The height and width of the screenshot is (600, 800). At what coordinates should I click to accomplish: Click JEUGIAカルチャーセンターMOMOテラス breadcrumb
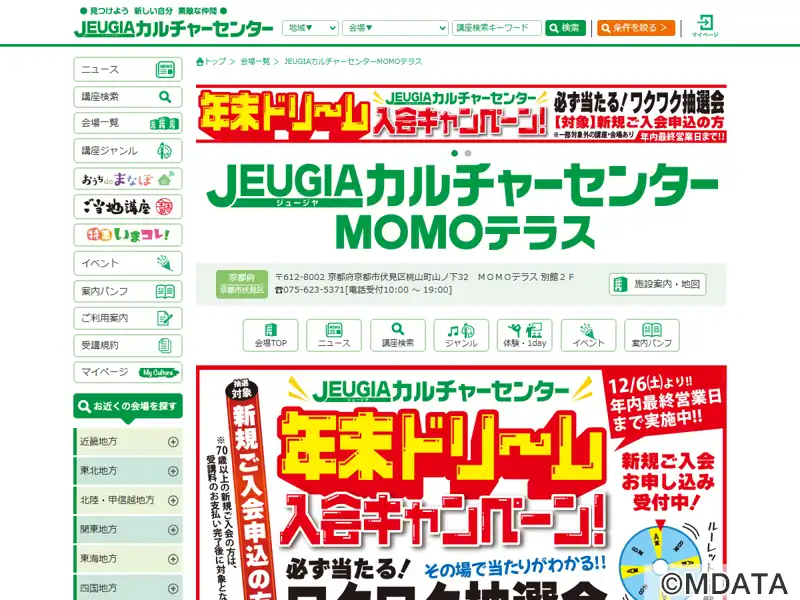click(x=353, y=62)
